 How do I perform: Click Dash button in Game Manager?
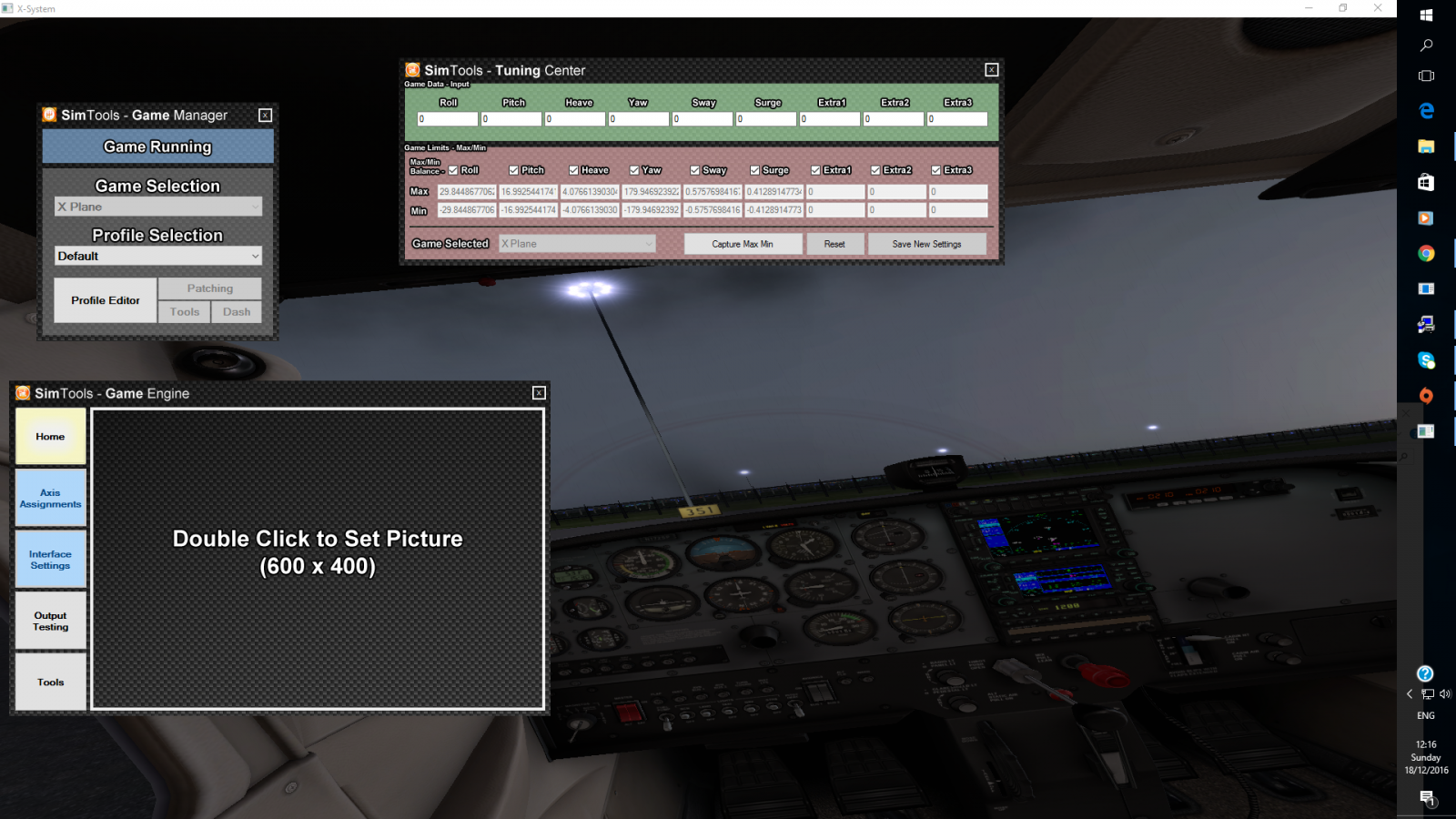coord(237,311)
